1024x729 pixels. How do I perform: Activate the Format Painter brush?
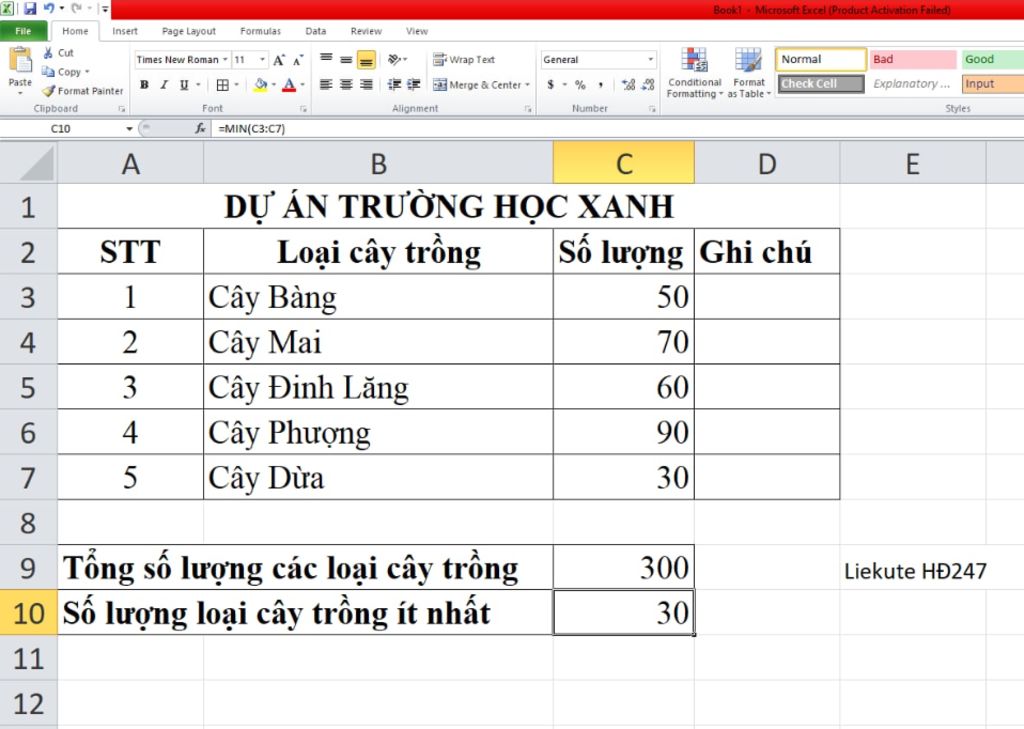[x=82, y=91]
